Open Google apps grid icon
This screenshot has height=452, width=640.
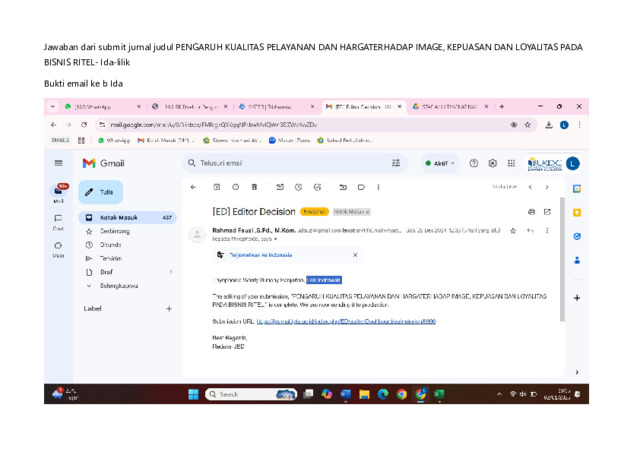512,163
